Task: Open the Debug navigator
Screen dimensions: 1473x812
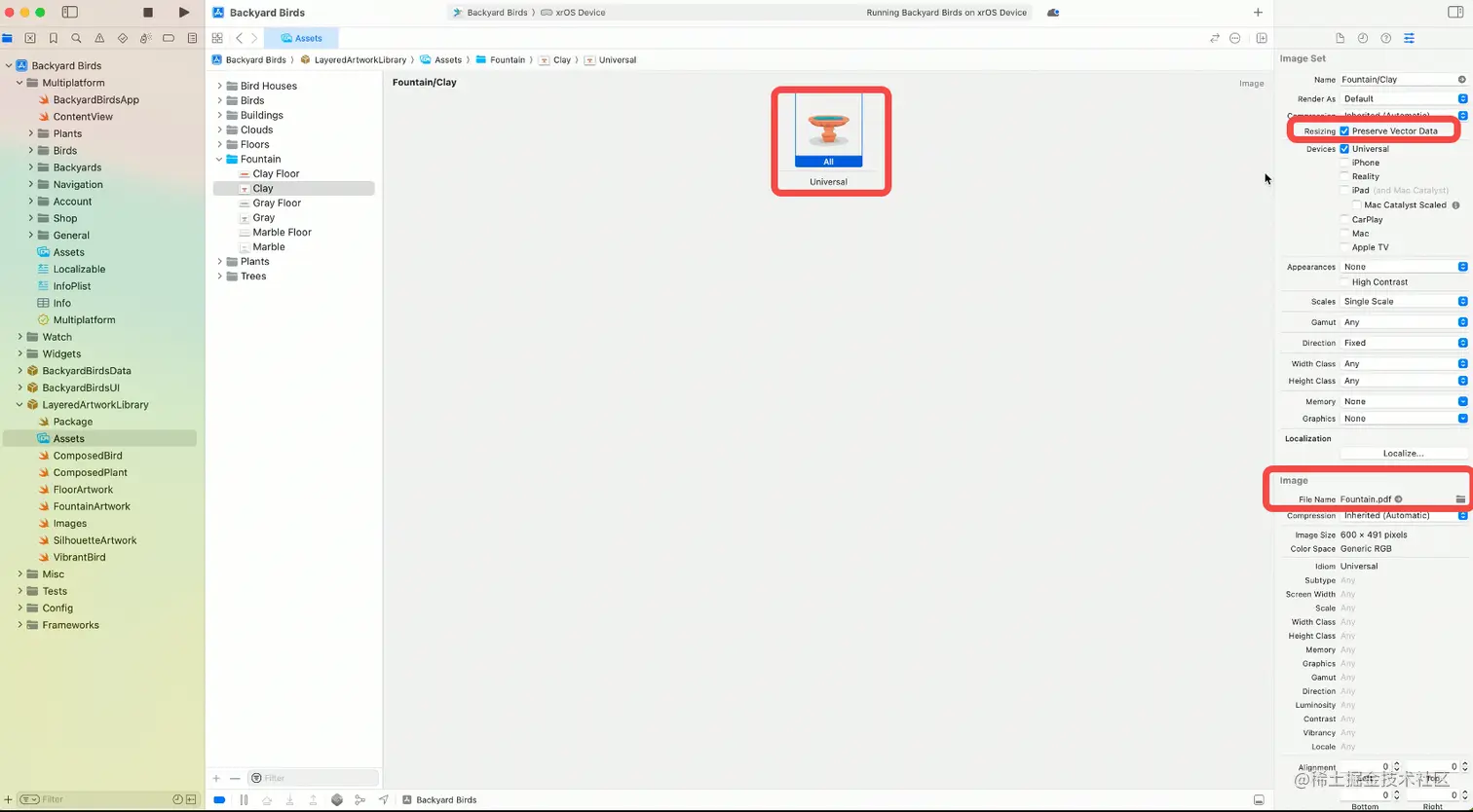Action: [146, 38]
